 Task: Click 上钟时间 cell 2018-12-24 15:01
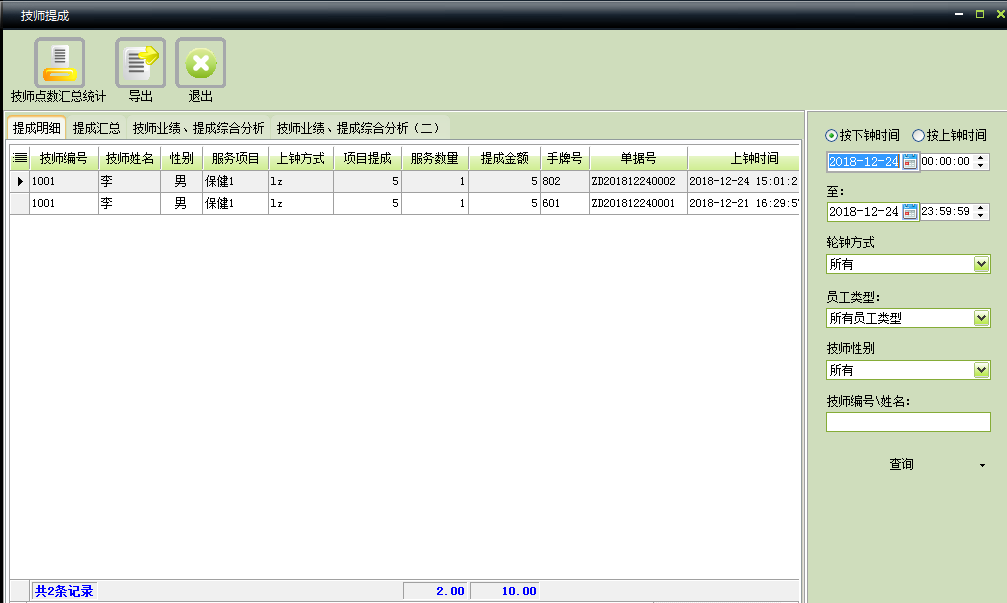point(743,181)
